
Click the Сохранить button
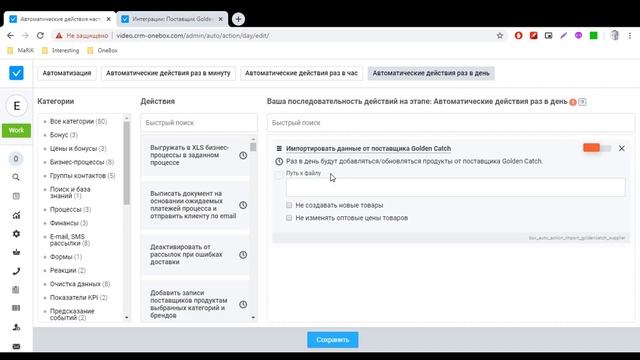tap(333, 340)
